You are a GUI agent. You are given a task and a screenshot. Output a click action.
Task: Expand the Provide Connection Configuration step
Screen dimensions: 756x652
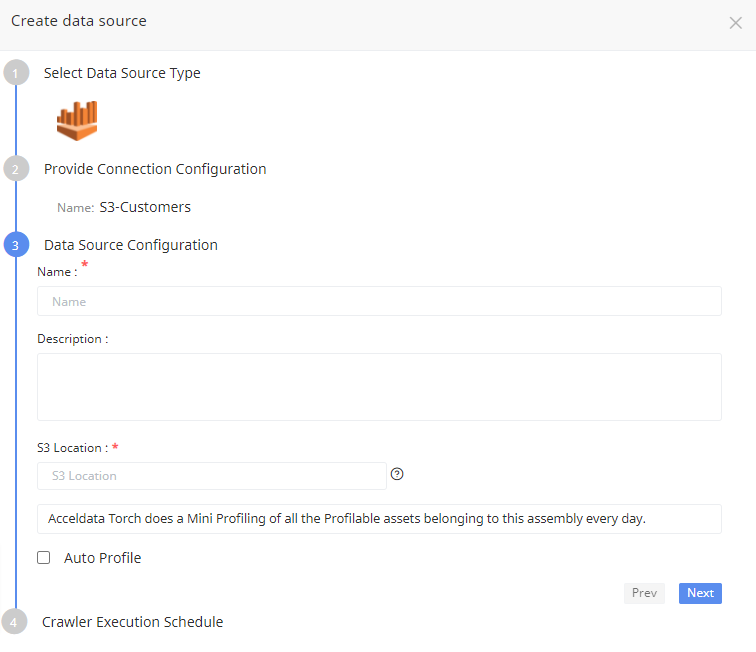click(155, 169)
